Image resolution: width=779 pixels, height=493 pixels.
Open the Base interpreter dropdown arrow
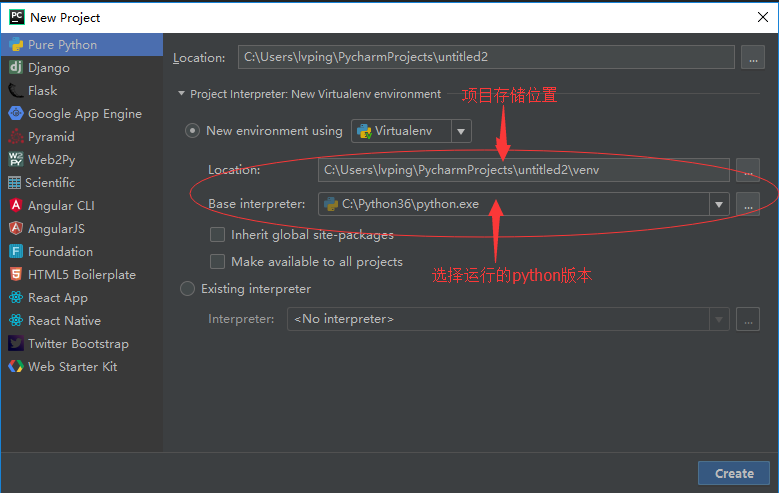pos(719,204)
